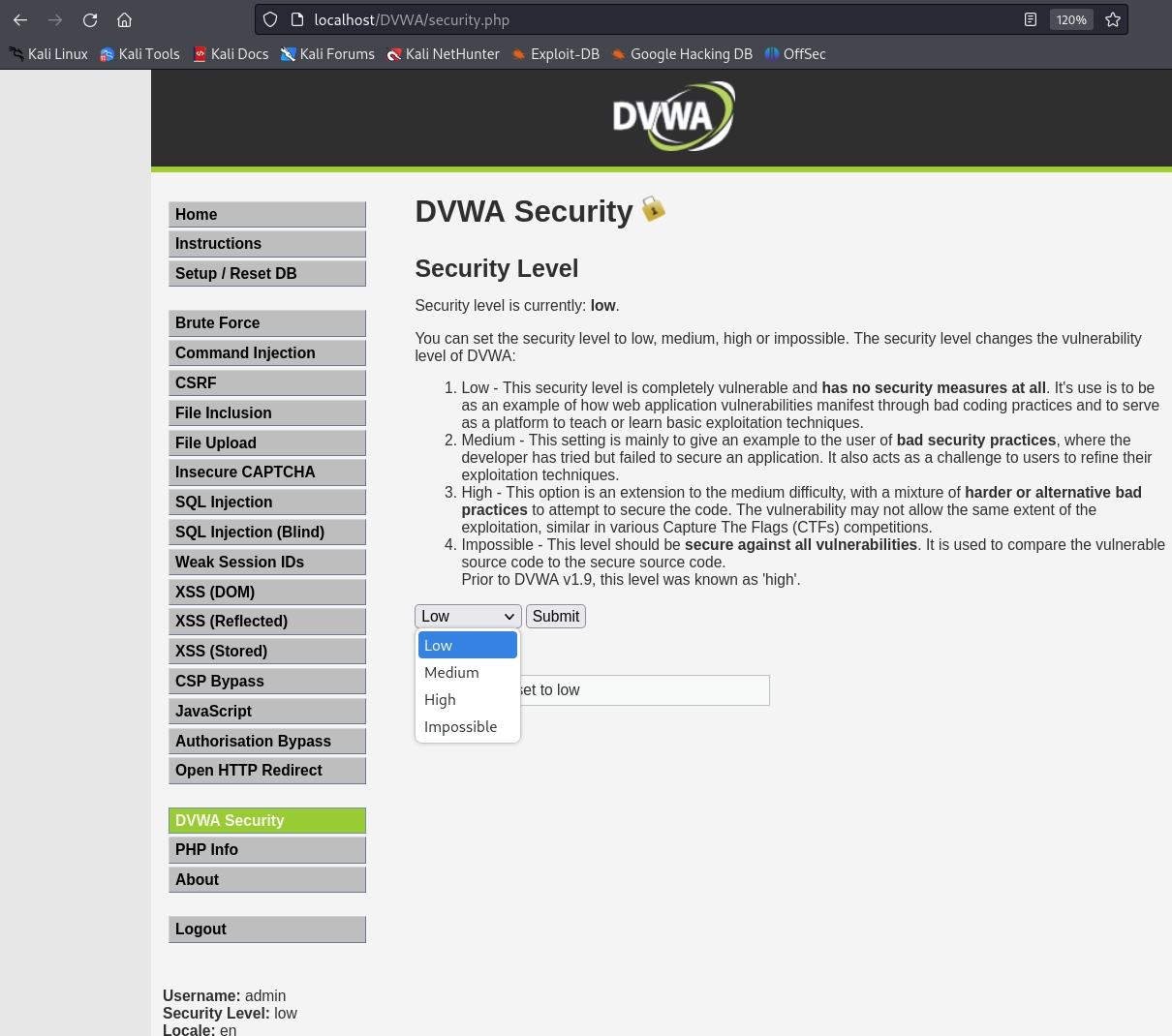
Task: Go to browser home page icon
Action: (124, 19)
